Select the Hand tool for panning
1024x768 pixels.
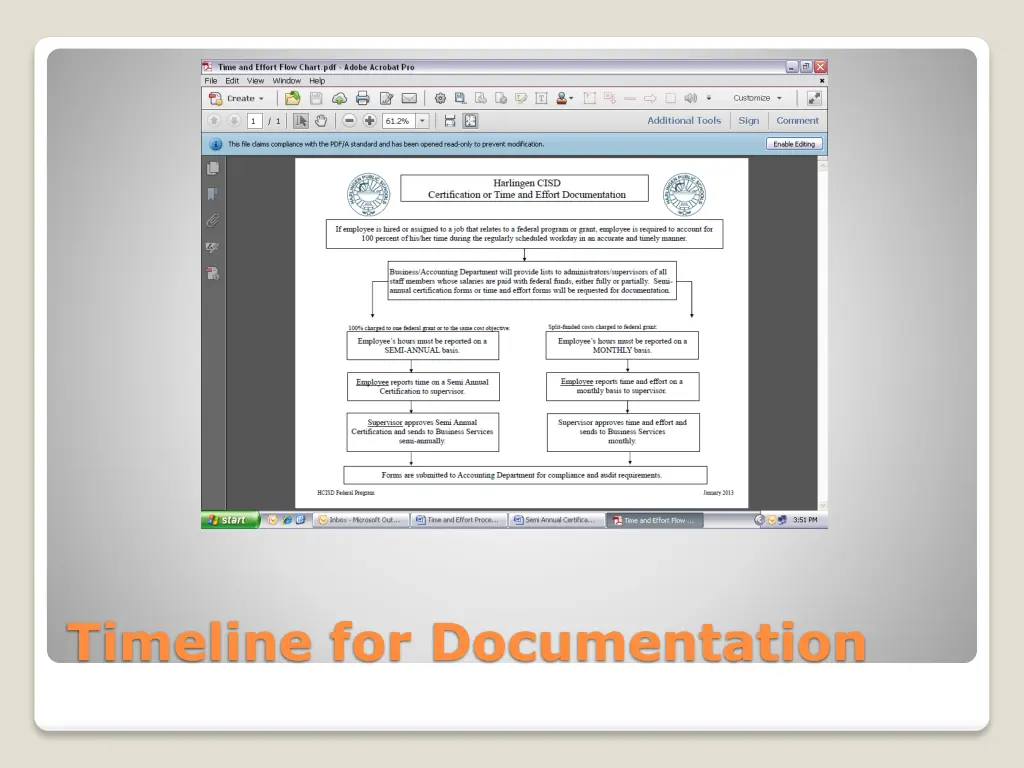320,120
